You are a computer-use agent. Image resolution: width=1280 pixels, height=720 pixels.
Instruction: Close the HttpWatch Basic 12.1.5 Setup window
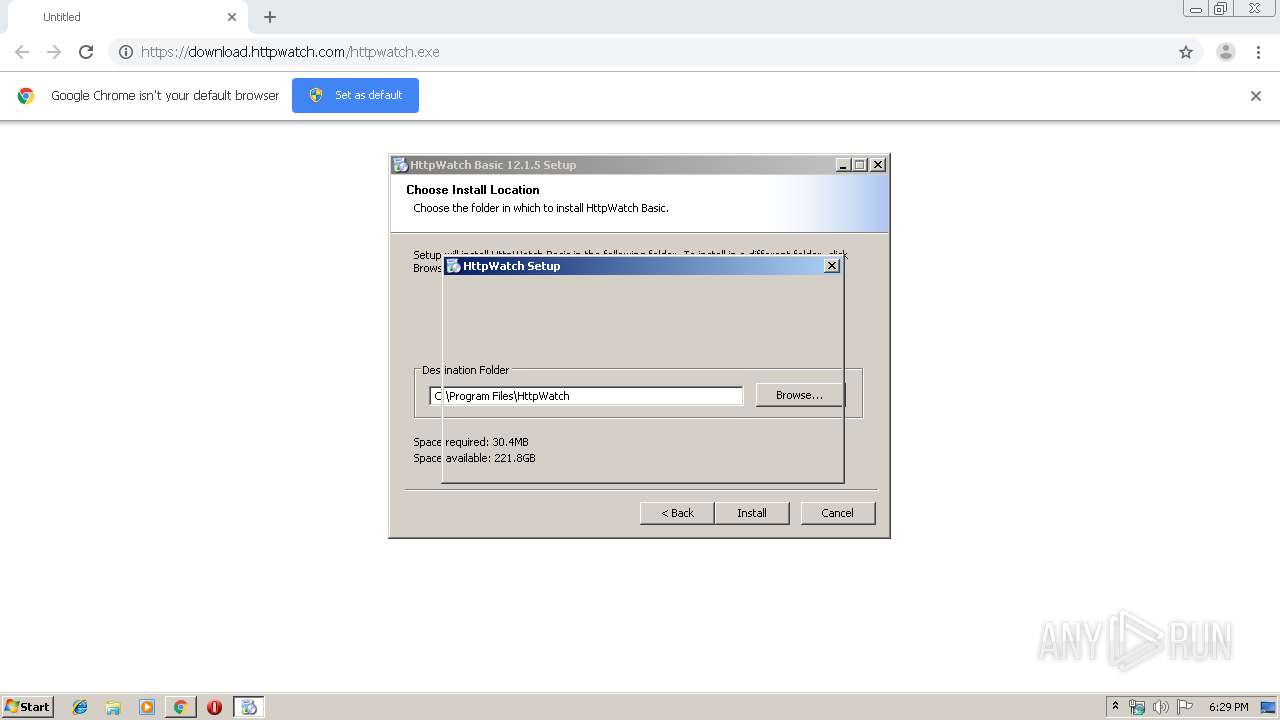click(878, 165)
